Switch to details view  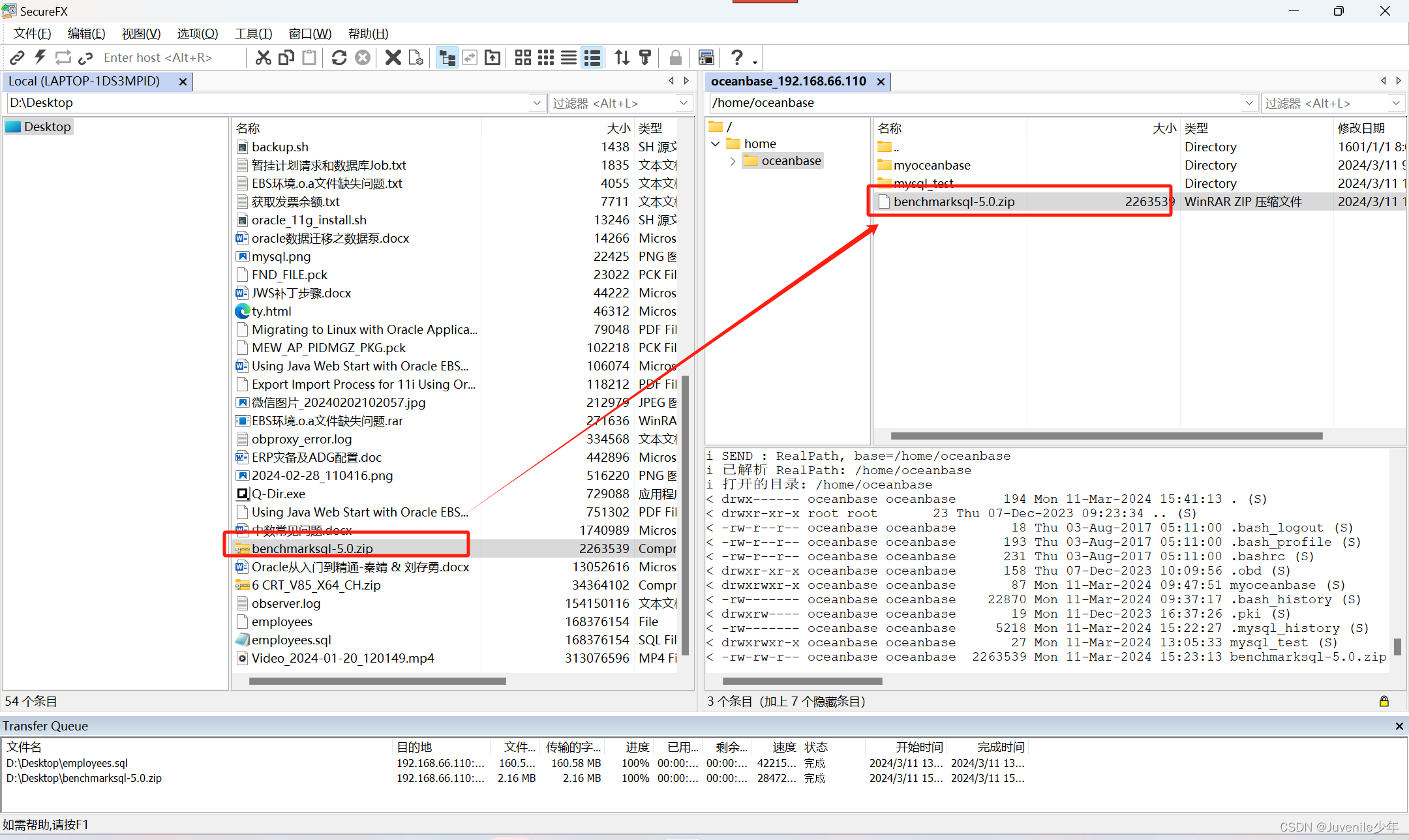tap(592, 58)
